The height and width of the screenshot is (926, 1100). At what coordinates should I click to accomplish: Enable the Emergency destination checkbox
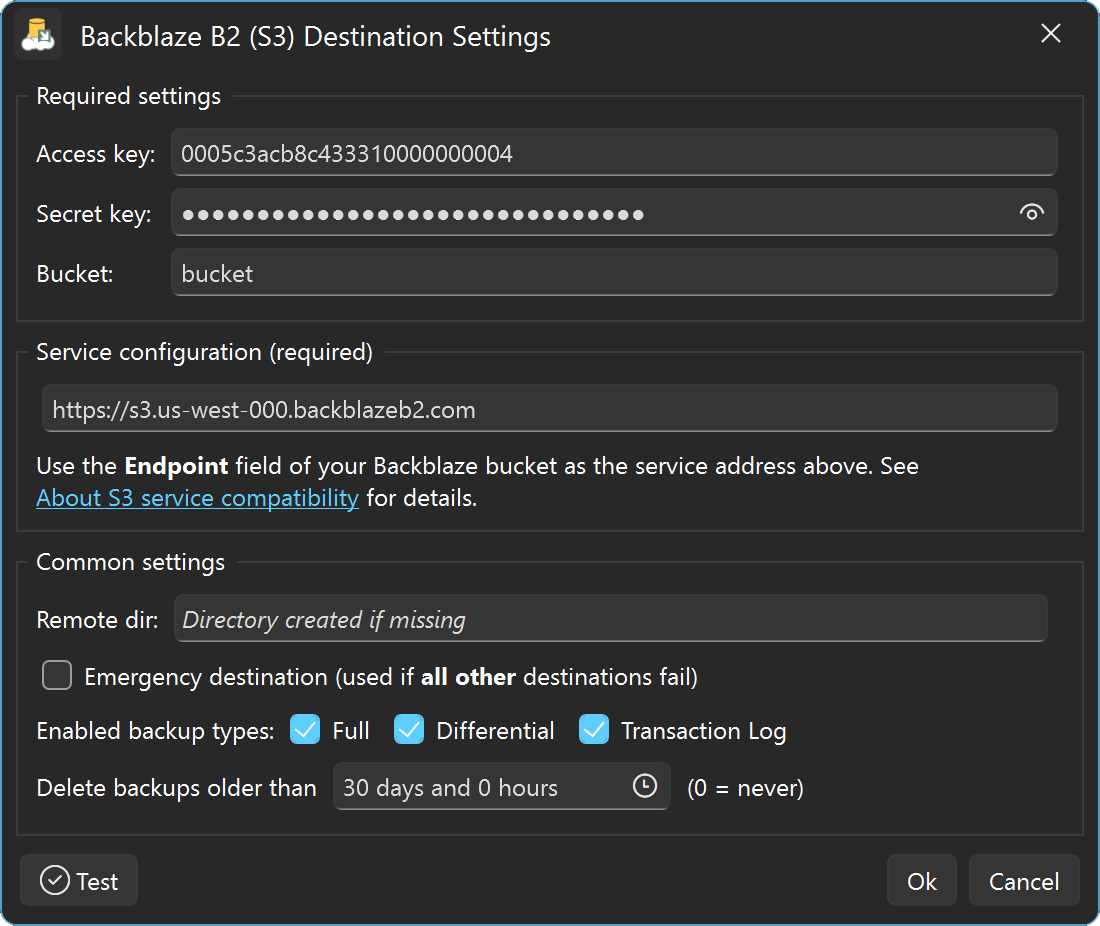coord(57,676)
